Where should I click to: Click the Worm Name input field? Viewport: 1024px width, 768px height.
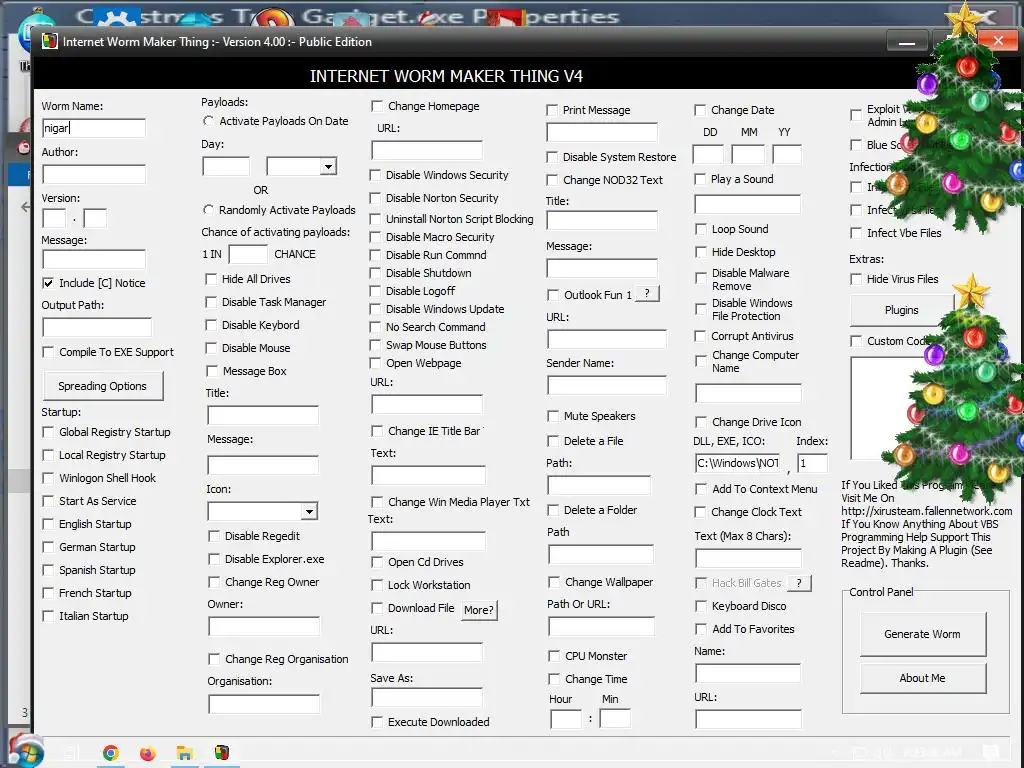[x=94, y=128]
